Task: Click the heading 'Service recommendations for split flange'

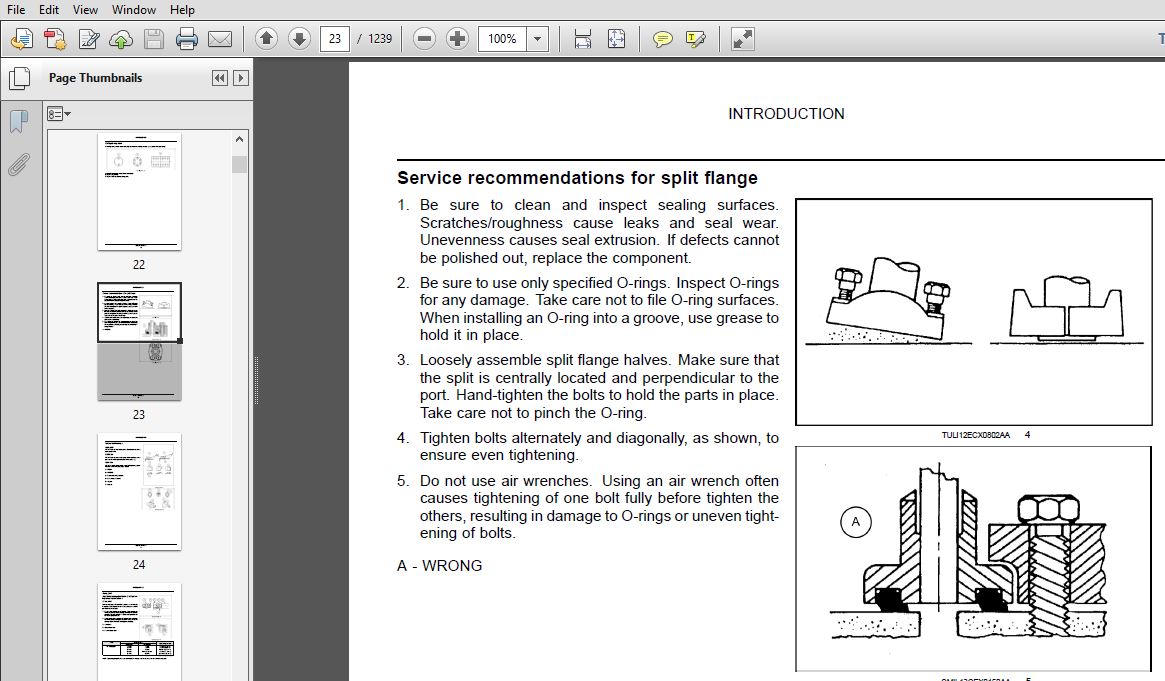Action: tap(577, 178)
